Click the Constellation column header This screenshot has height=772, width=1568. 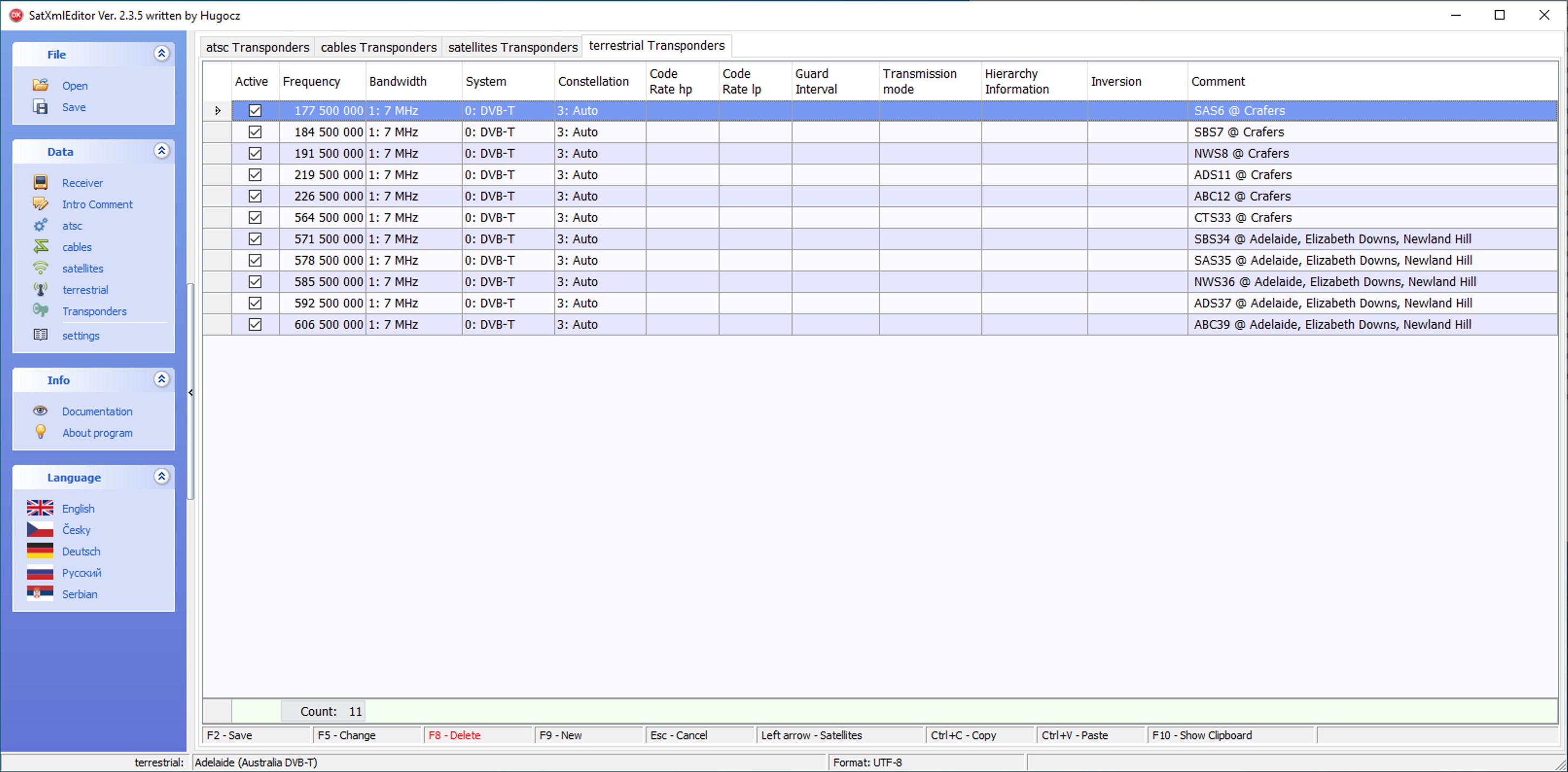600,81
